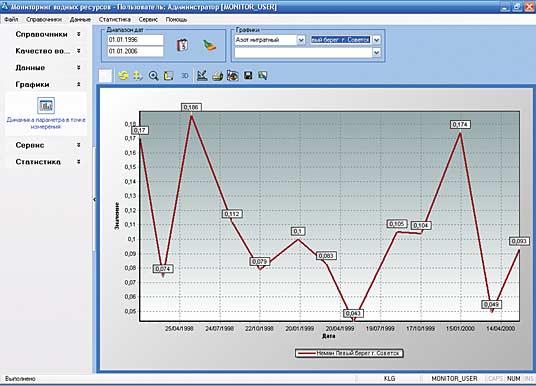Collapse the Графики sidebar section chevron
Image resolution: width=536 pixels, height=386 pixels.
(79, 84)
